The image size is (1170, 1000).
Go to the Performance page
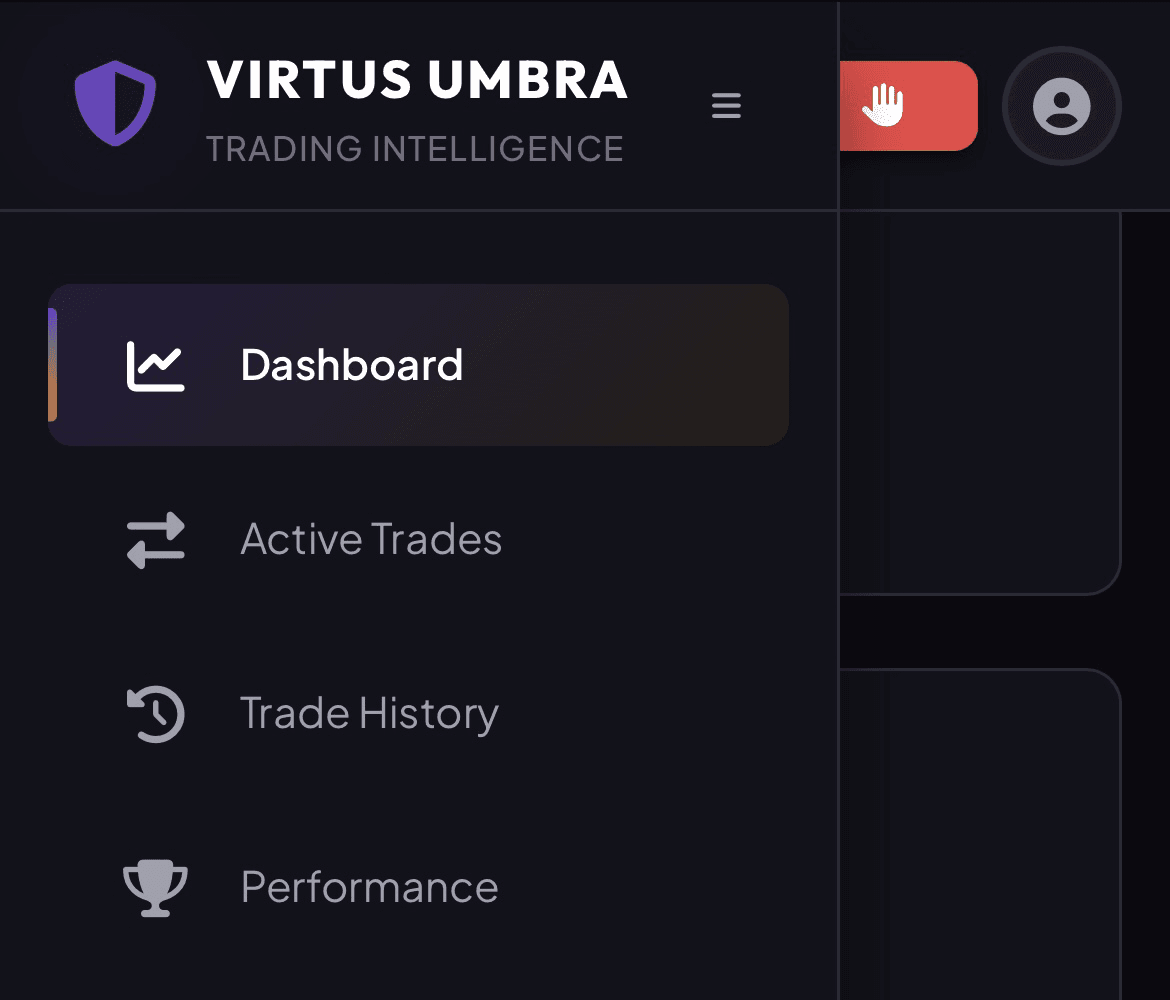pos(369,887)
